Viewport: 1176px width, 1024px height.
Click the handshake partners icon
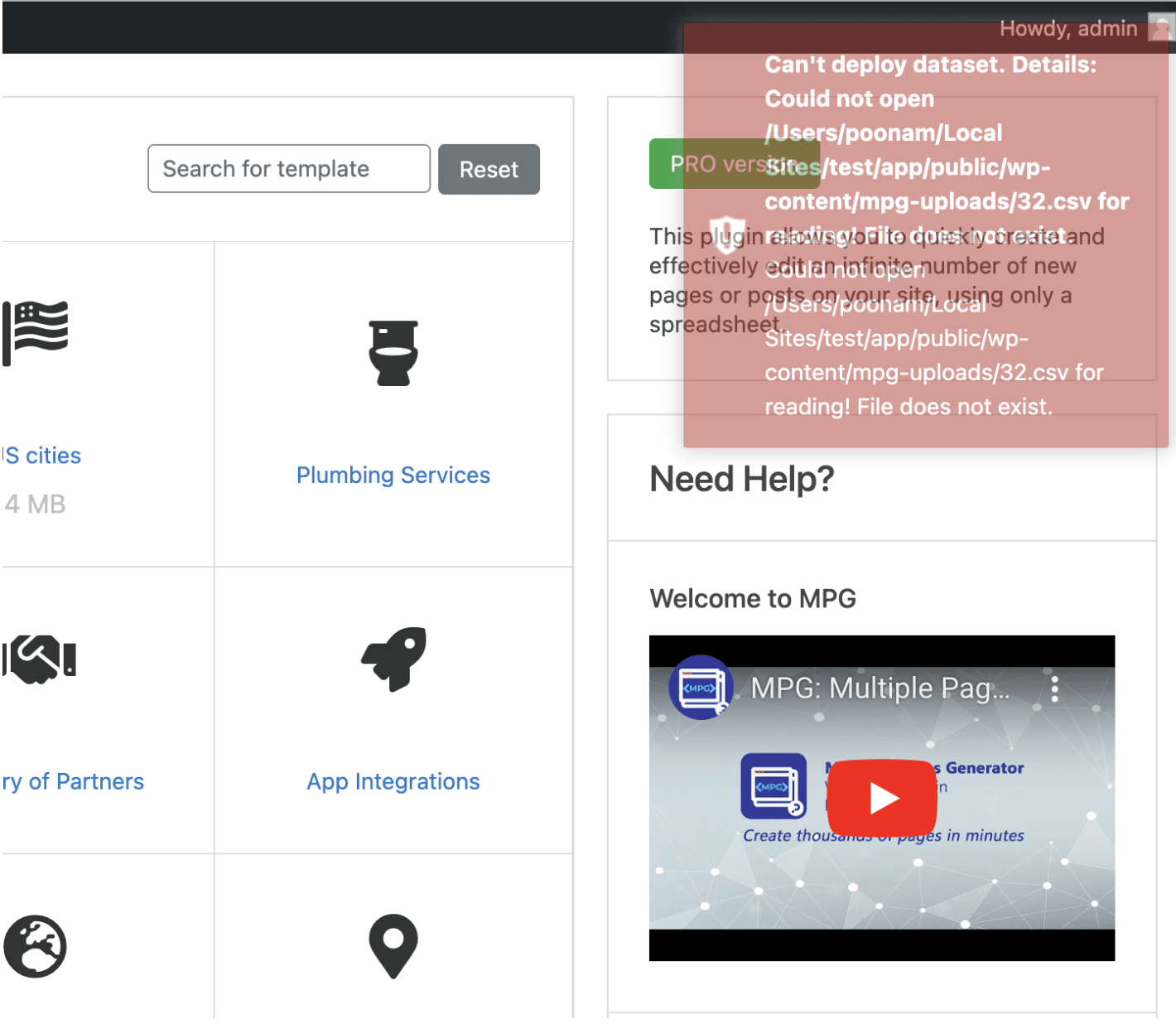point(40,659)
